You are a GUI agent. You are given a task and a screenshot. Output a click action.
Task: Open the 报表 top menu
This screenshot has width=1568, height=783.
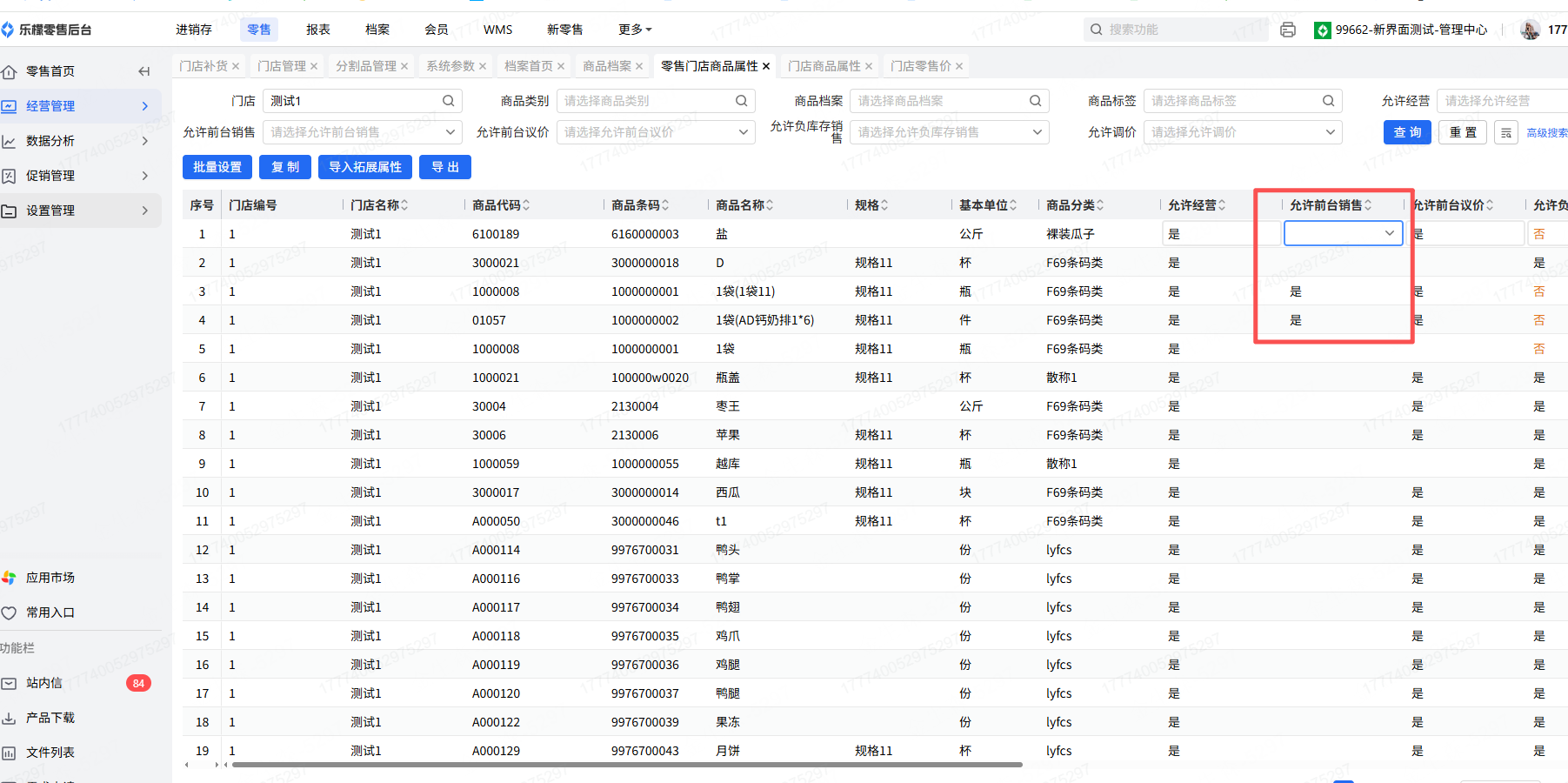pos(317,30)
